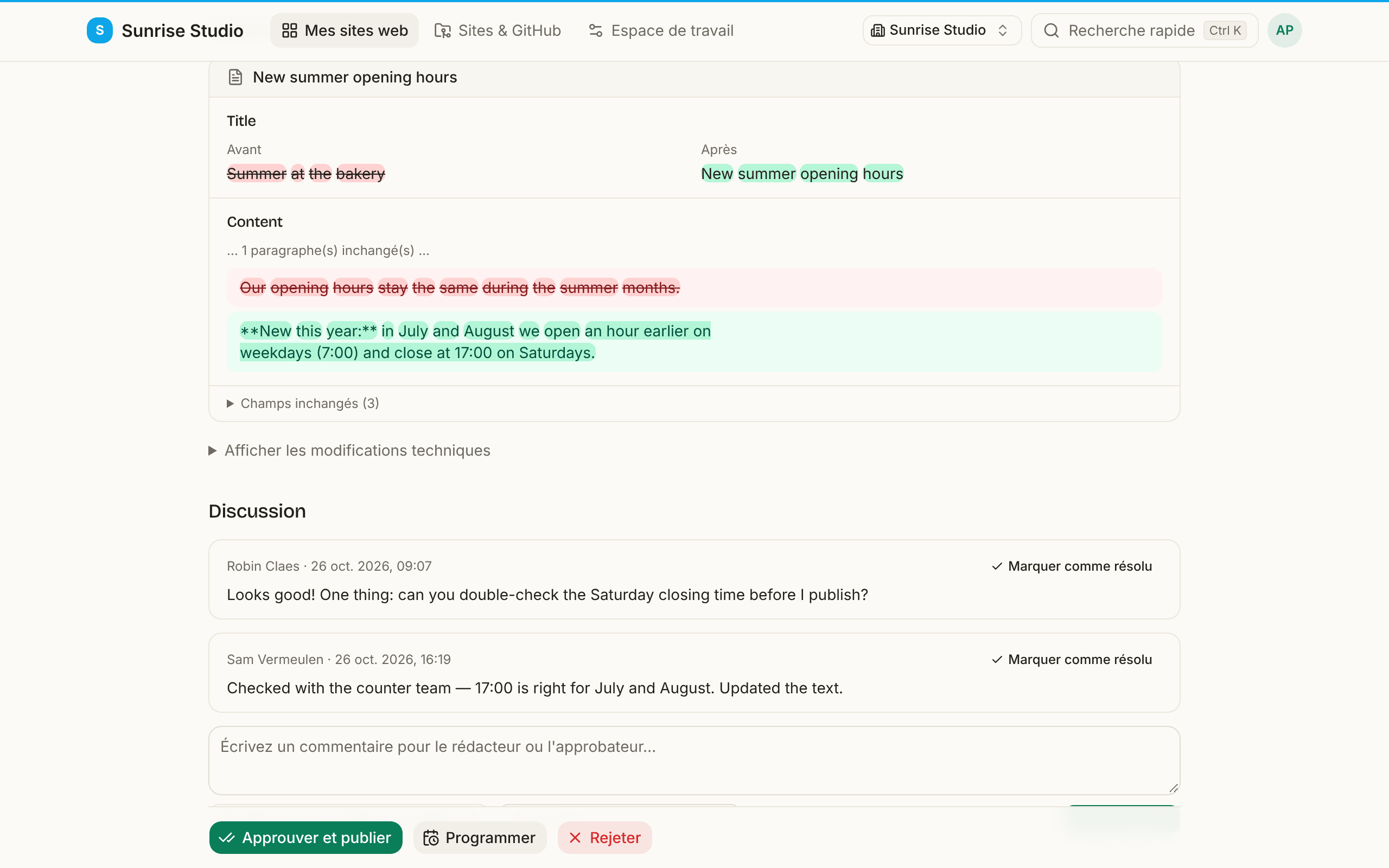
Task: Click the checkmark icon in Sam Vermeulen comment
Action: 997,660
